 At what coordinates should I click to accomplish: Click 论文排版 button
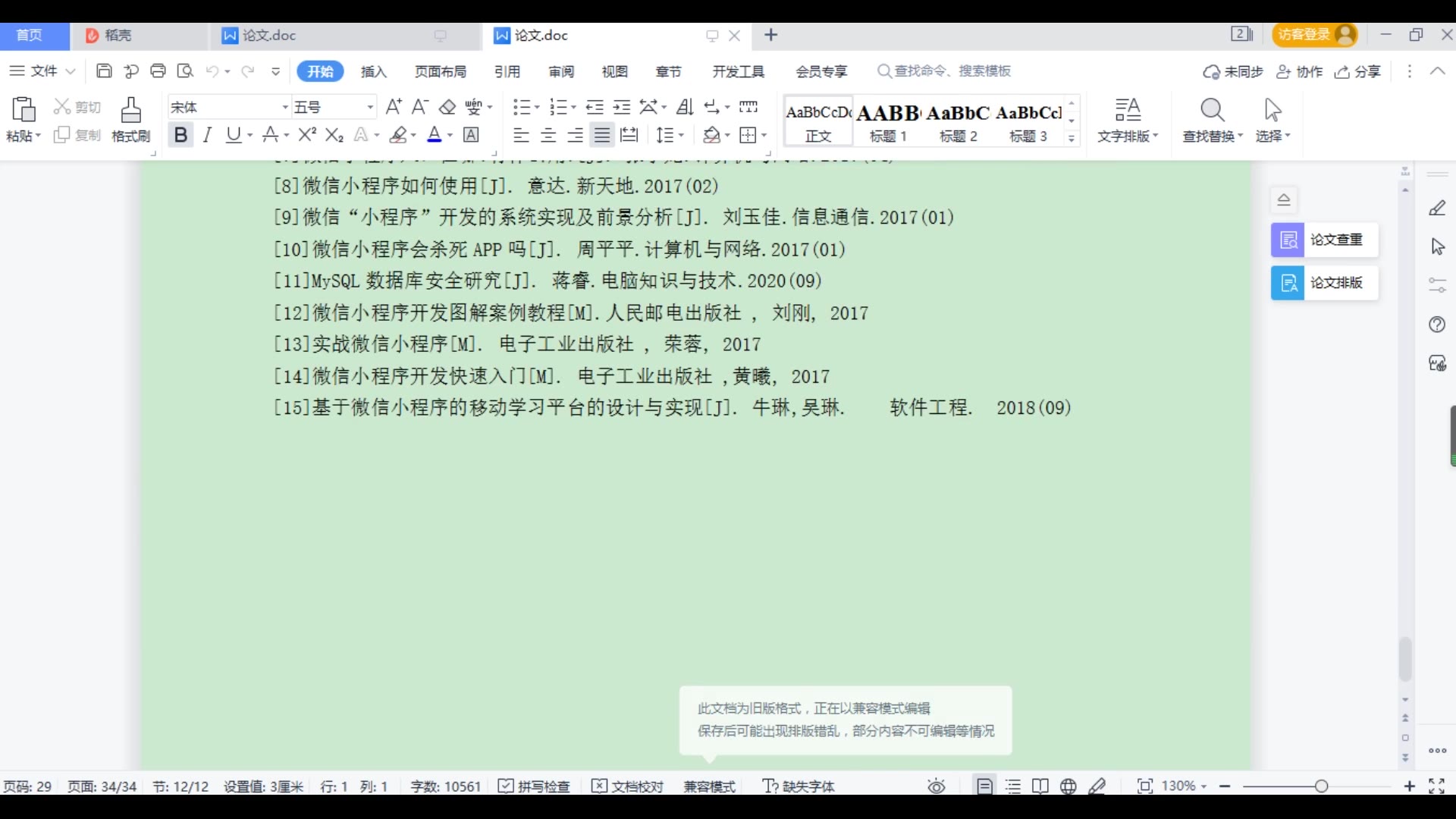pyautogui.click(x=1325, y=283)
